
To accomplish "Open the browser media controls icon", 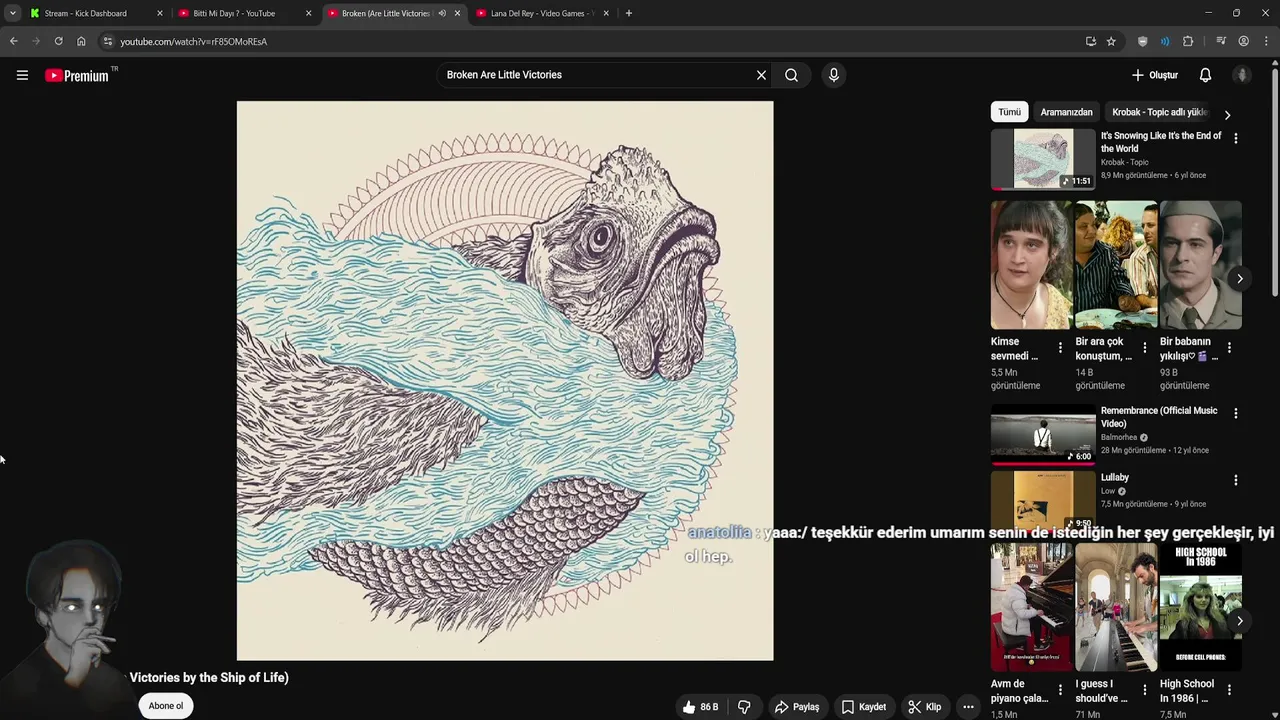I will (x=1221, y=41).
